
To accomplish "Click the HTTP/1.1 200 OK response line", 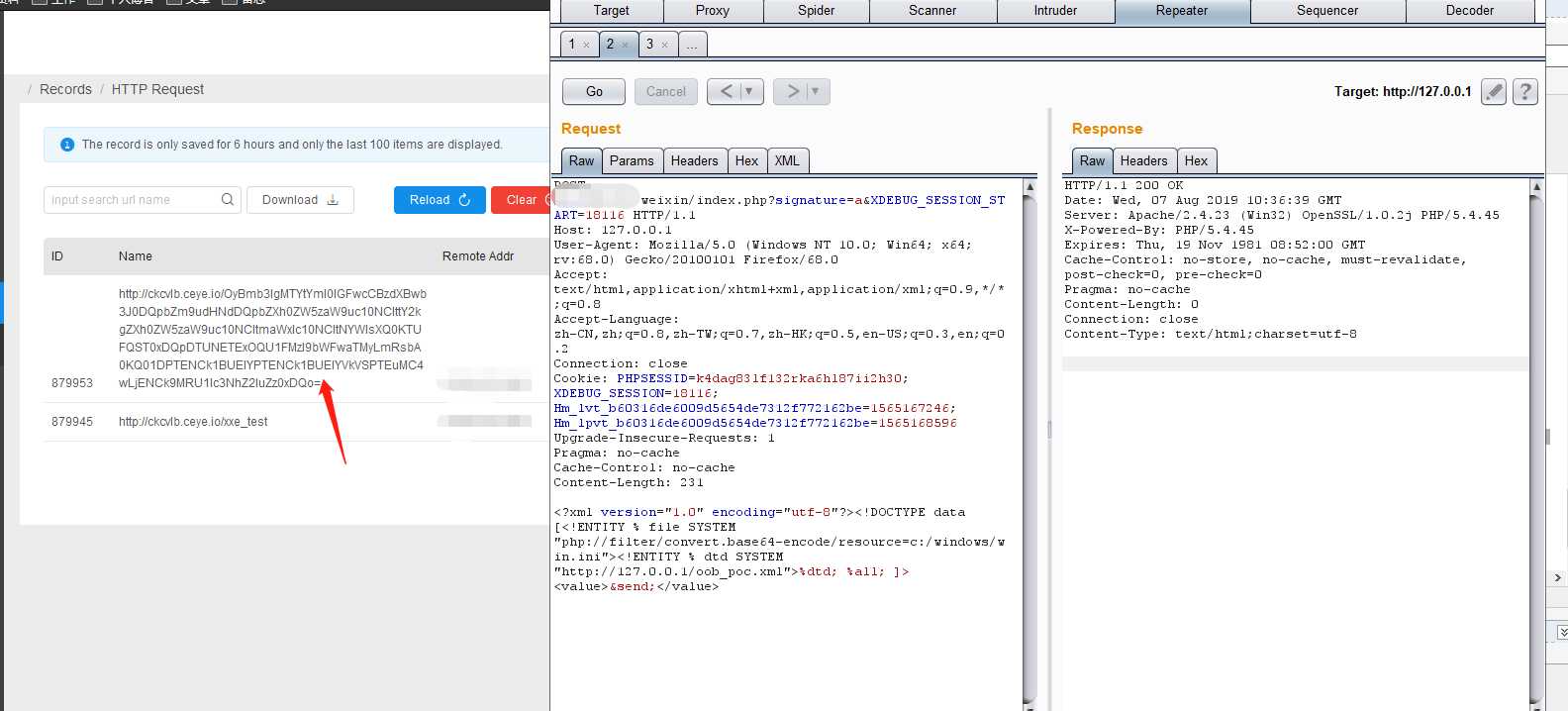I will click(x=1124, y=185).
